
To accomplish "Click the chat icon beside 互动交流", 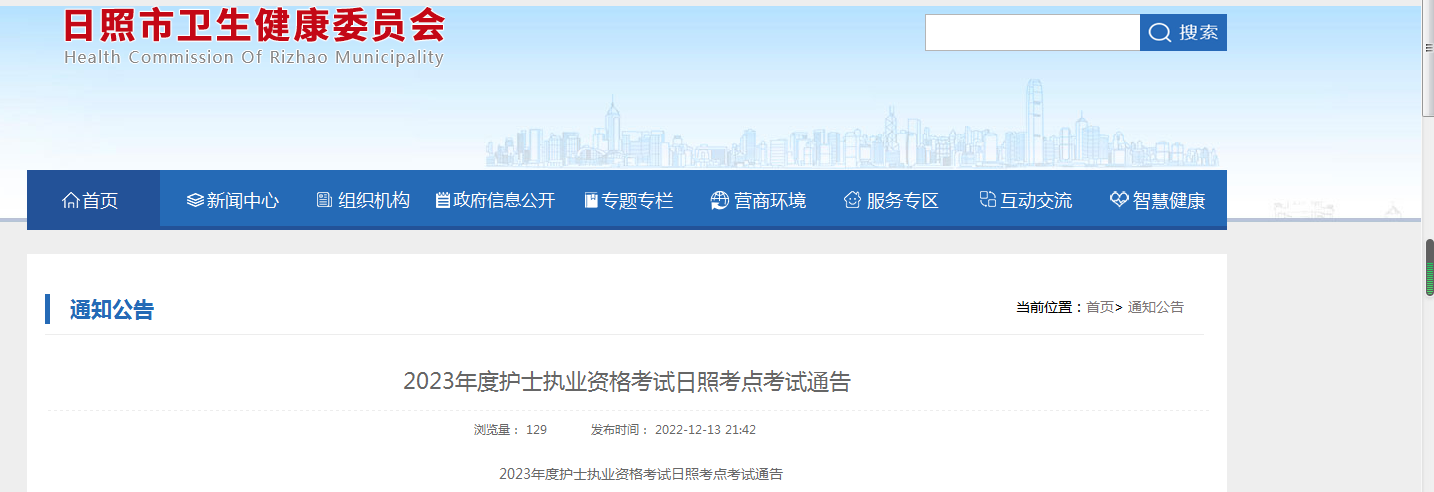I will coord(988,200).
